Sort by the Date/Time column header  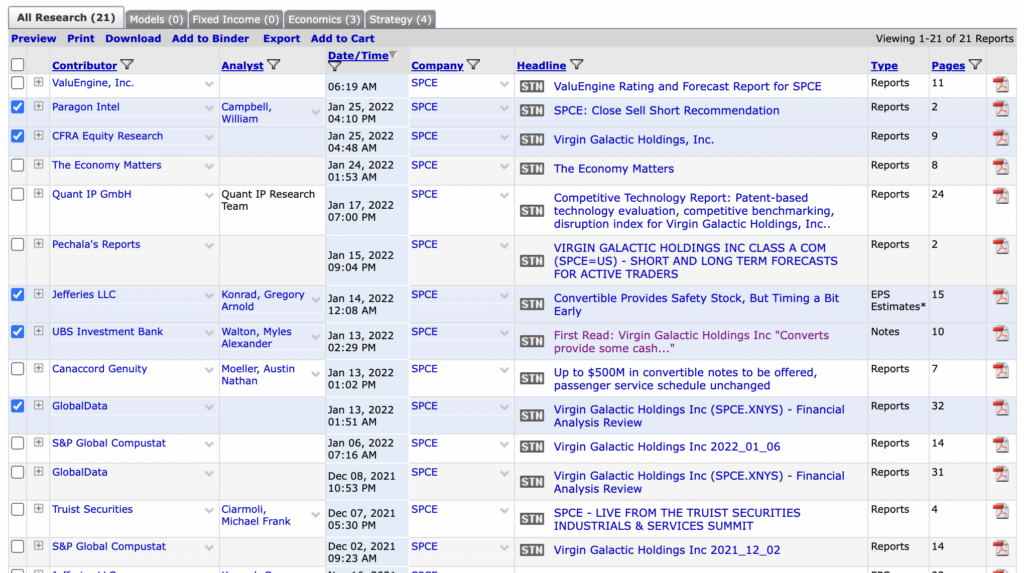[357, 56]
